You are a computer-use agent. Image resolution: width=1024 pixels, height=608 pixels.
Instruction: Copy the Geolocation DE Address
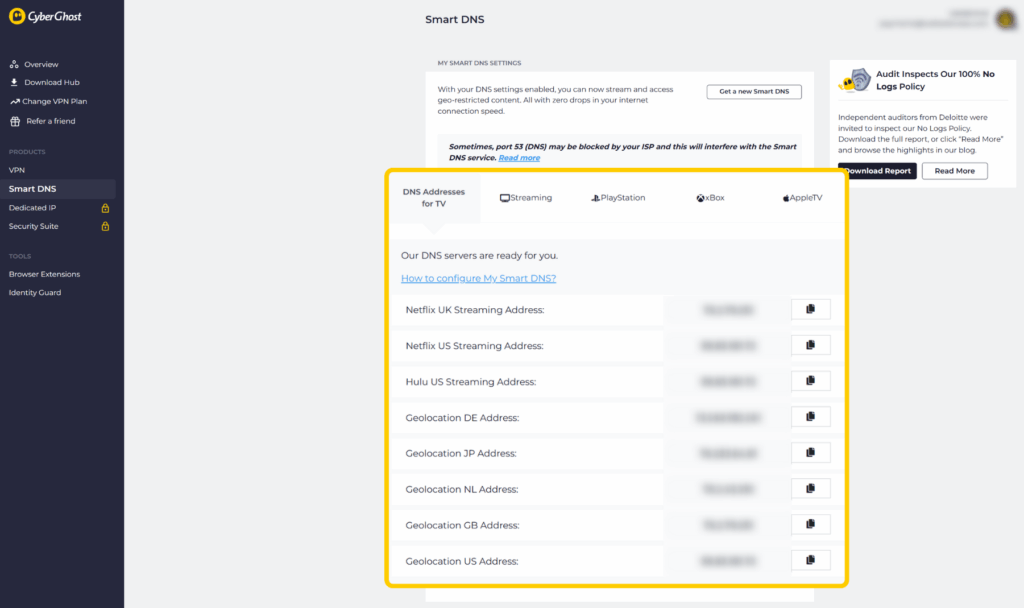point(810,417)
